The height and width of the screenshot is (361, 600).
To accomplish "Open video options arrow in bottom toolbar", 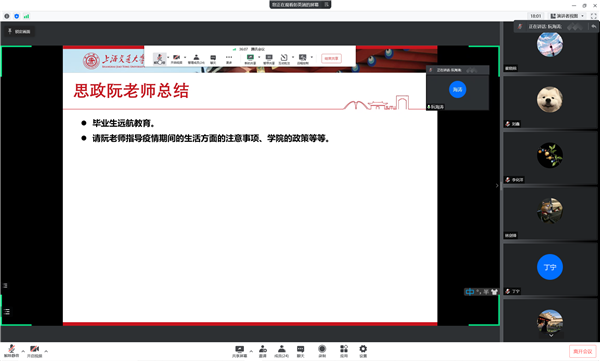I will [x=46, y=351].
